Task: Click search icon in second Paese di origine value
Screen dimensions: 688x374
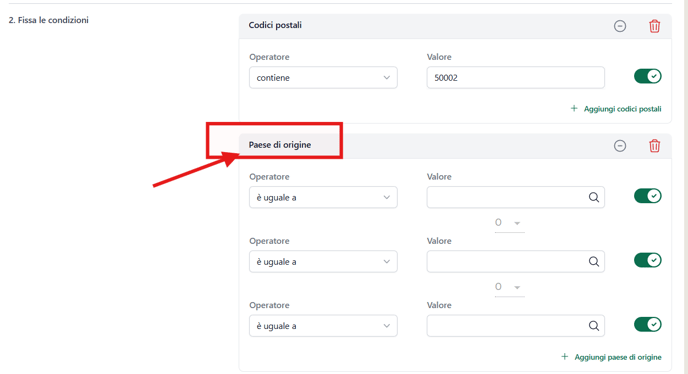Action: click(x=594, y=262)
